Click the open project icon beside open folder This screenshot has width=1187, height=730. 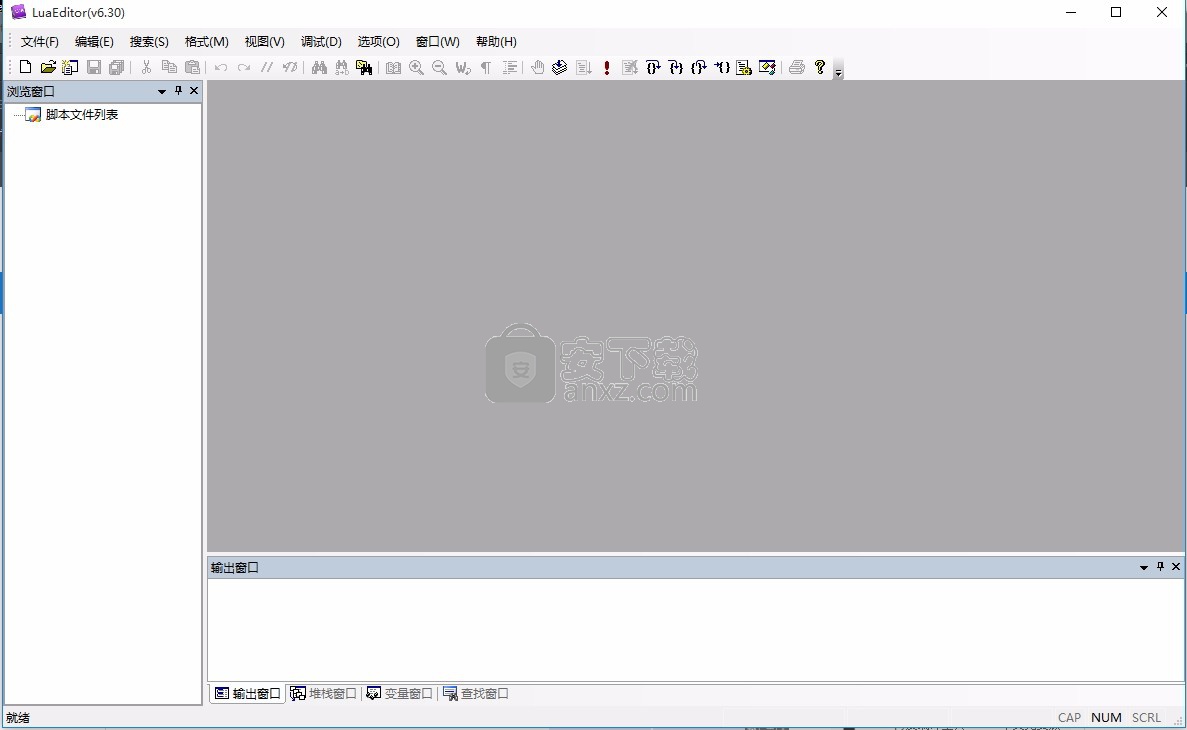pyautogui.click(x=70, y=67)
